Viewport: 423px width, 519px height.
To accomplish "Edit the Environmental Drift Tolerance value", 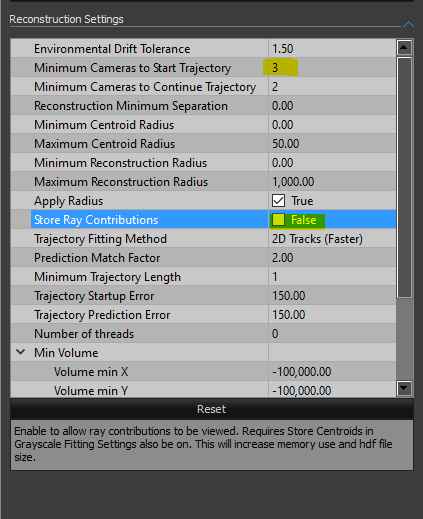I will [x=332, y=49].
